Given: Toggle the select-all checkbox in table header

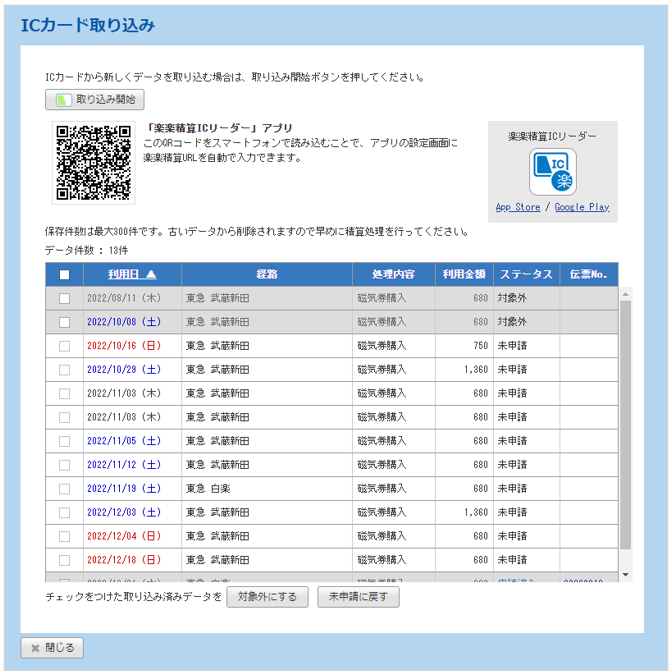Looking at the screenshot, I should click(64, 275).
